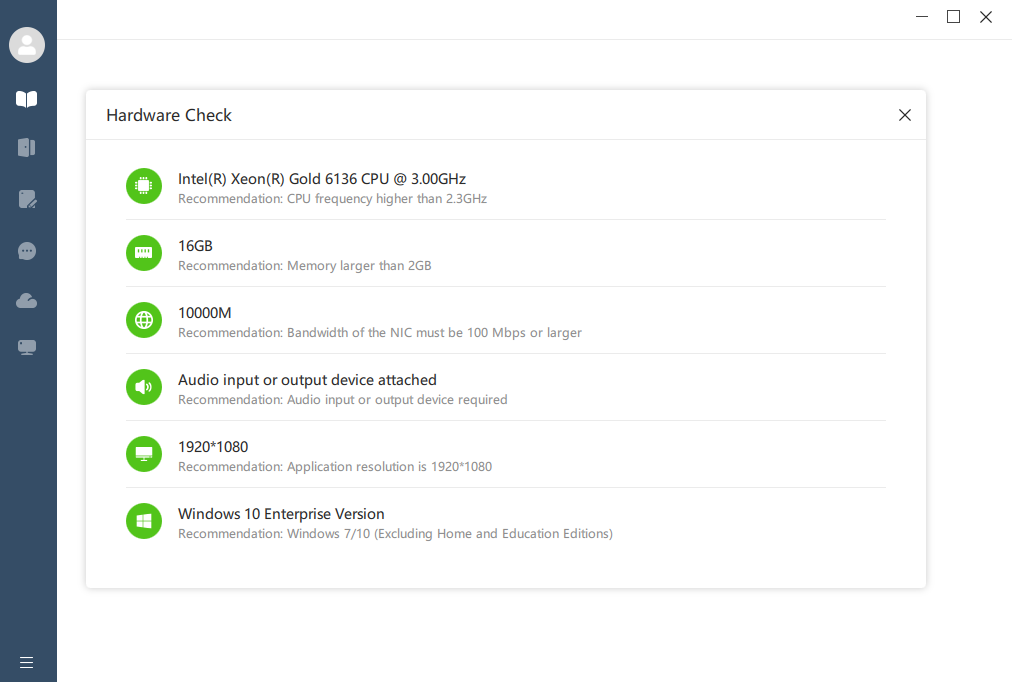The image size is (1012, 682).
Task: Click the green memory module icon
Action: [144, 253]
